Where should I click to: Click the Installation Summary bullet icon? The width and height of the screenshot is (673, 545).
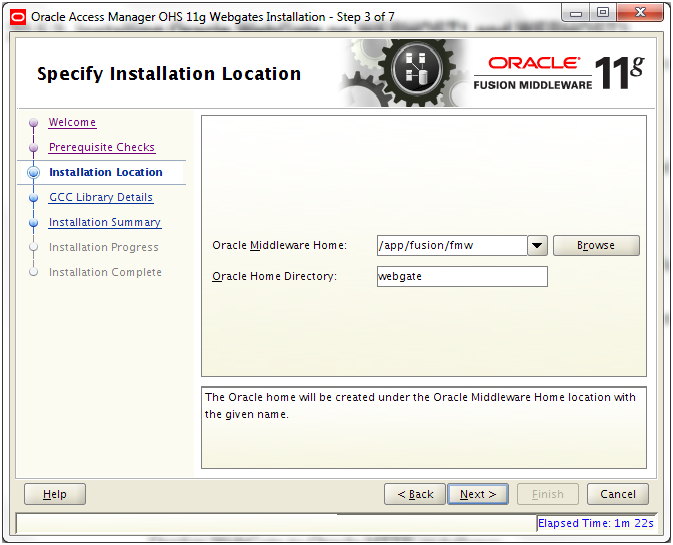click(x=33, y=223)
